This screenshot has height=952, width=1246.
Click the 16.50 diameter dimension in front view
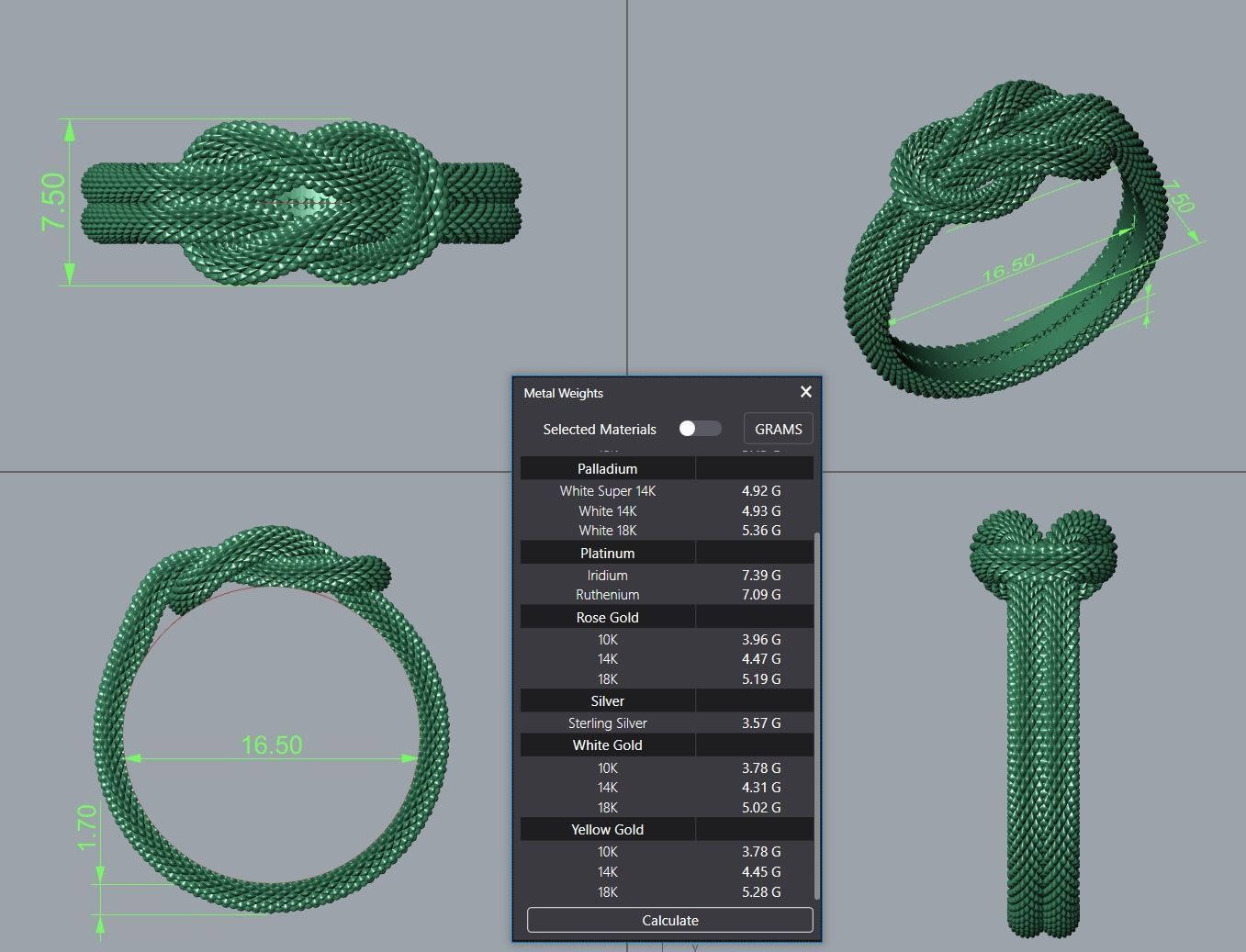272,745
